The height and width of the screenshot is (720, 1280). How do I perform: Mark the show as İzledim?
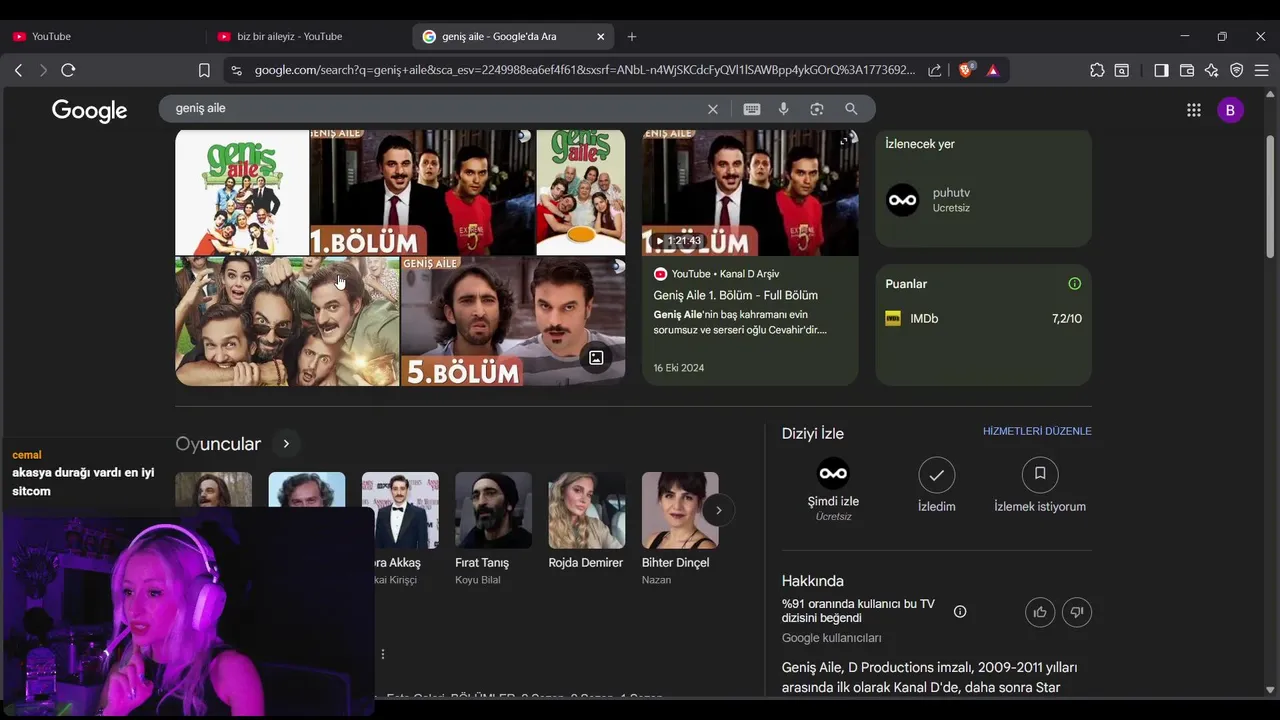(937, 485)
